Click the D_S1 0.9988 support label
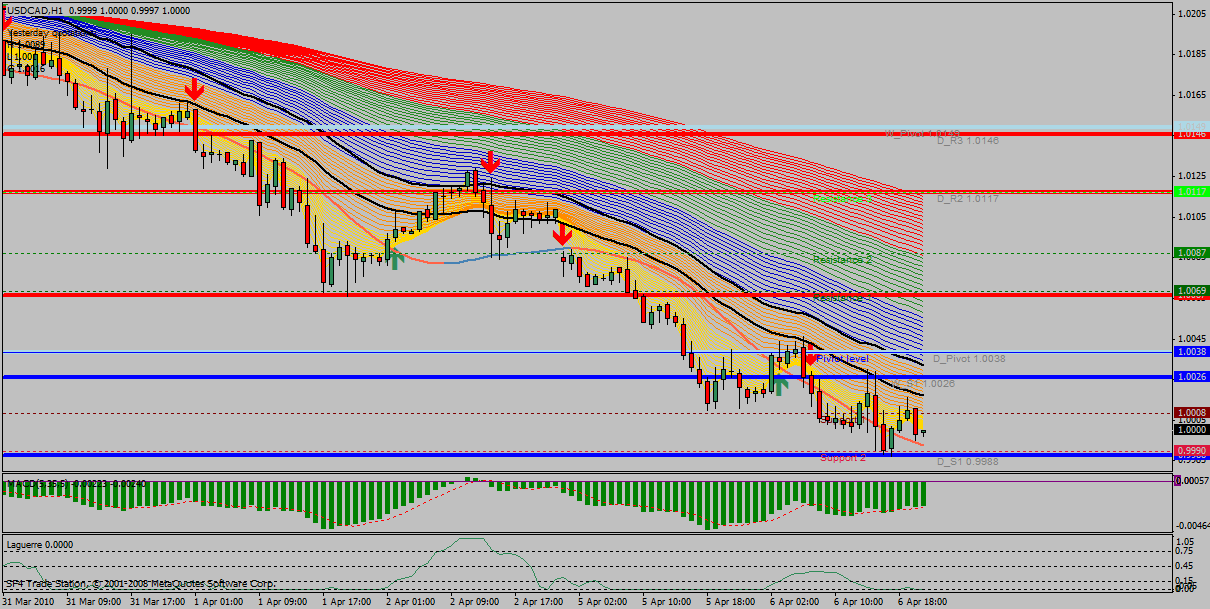Viewport: 1210px width, 609px height. click(967, 462)
